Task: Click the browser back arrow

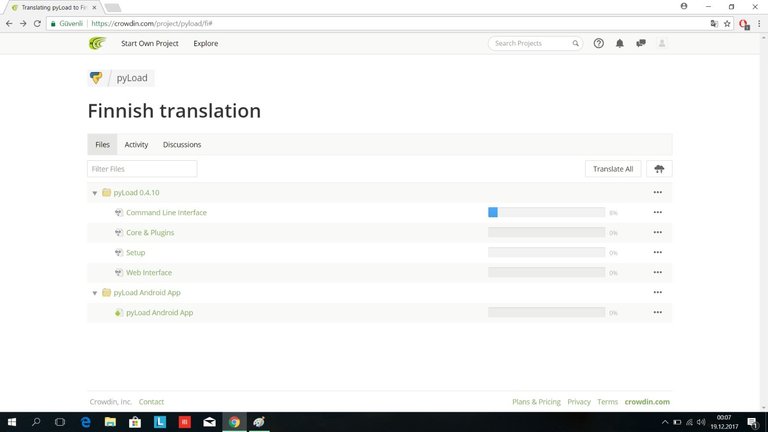Action: pyautogui.click(x=9, y=24)
